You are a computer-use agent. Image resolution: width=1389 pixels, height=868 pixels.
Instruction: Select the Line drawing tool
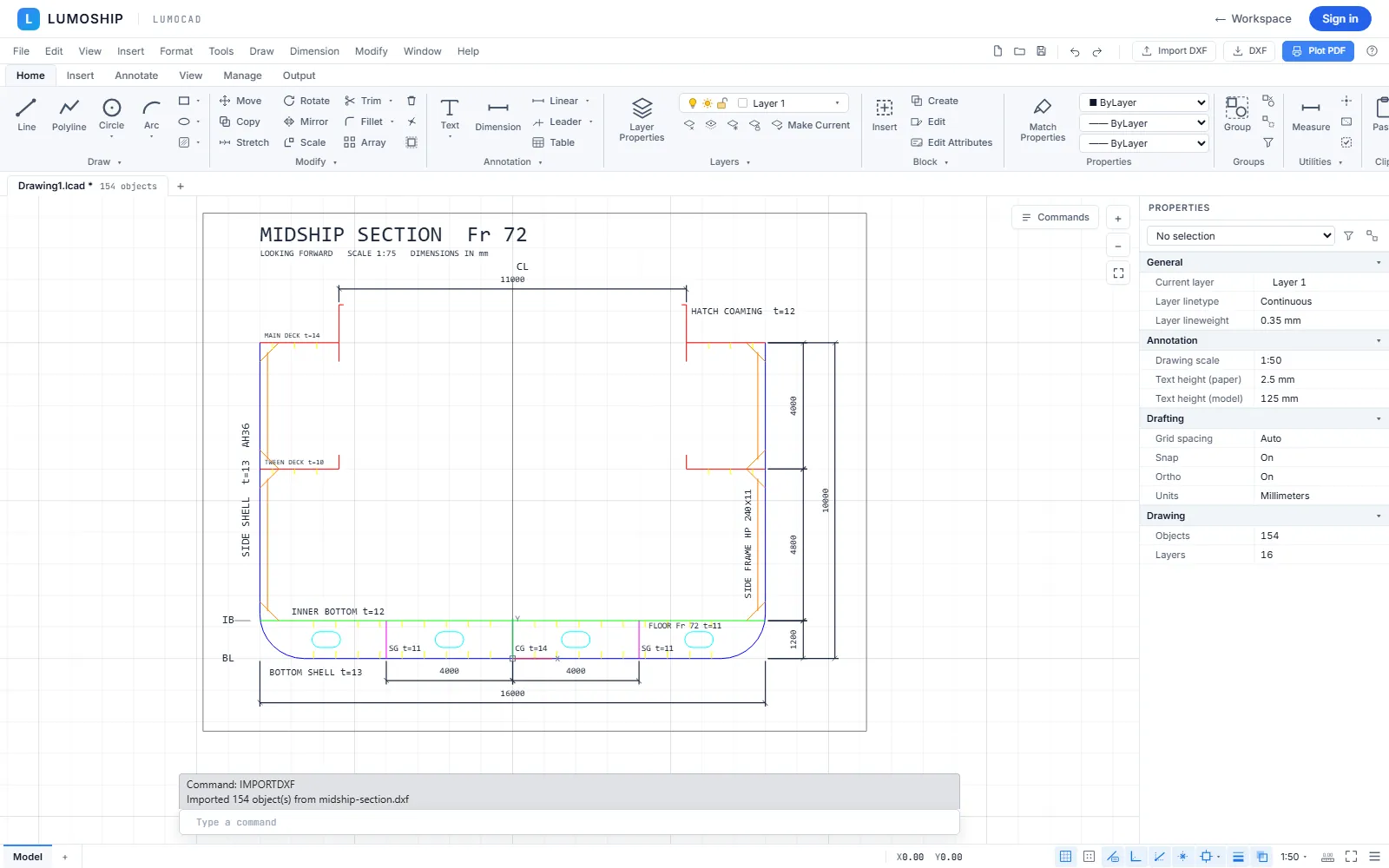26,115
